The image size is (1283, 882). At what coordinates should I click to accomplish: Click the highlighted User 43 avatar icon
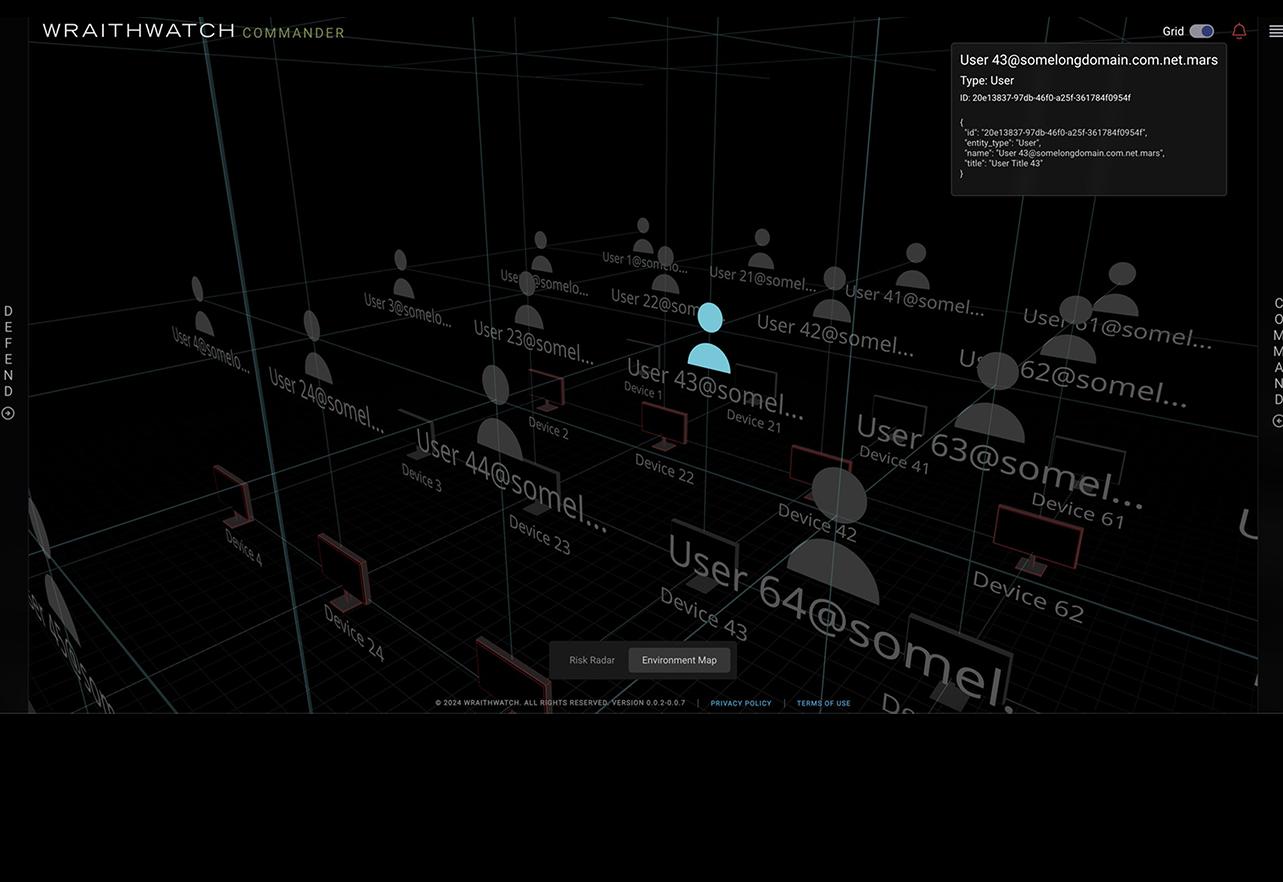click(x=709, y=340)
